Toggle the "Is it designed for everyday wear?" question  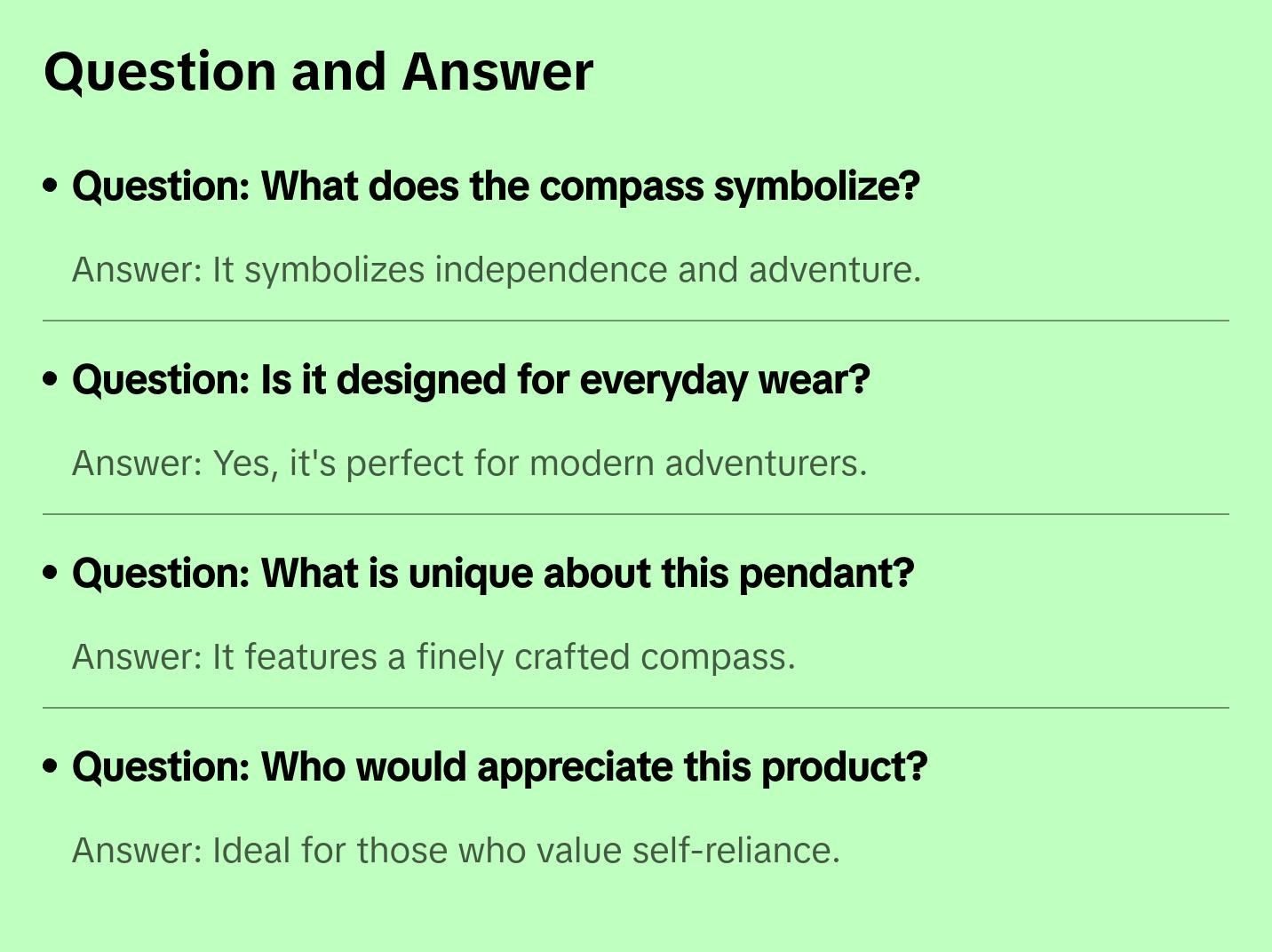pyautogui.click(x=471, y=380)
